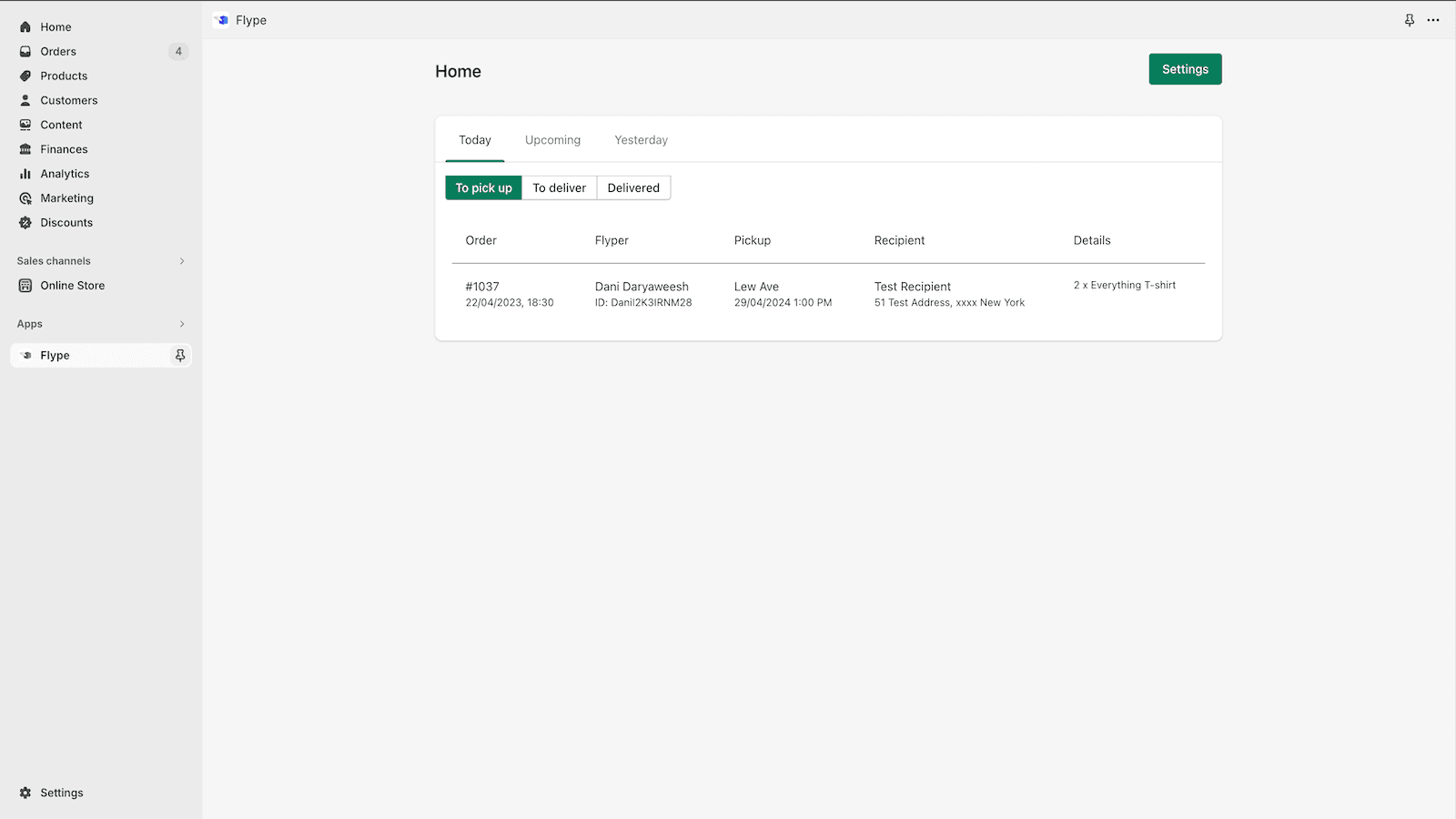
Task: Expand the Apps section chevron
Action: (x=182, y=324)
